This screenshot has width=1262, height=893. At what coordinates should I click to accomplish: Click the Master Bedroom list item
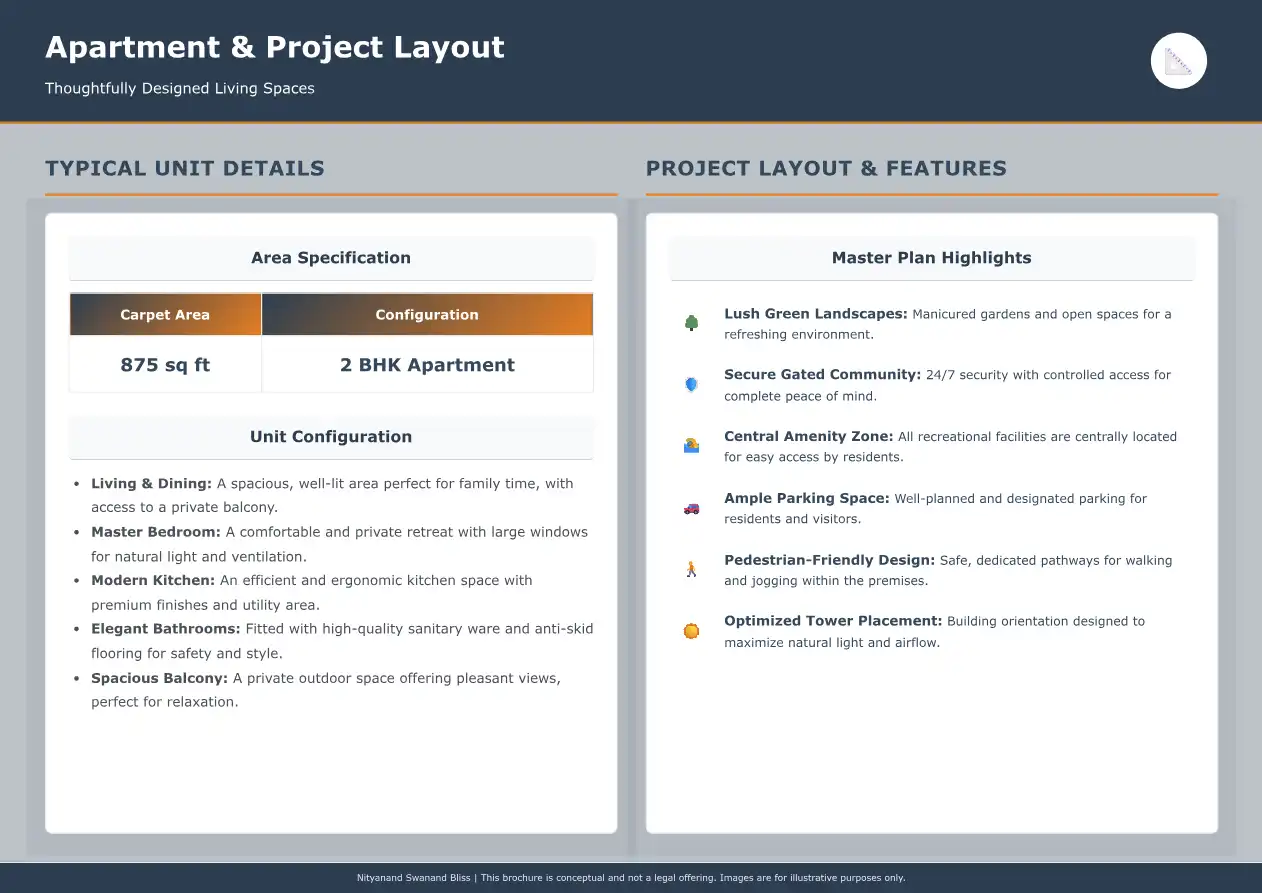tap(339, 544)
